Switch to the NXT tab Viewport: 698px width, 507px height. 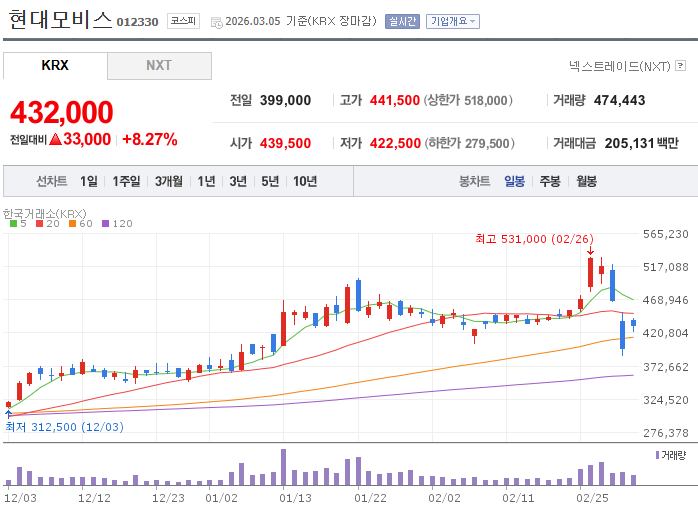click(159, 65)
